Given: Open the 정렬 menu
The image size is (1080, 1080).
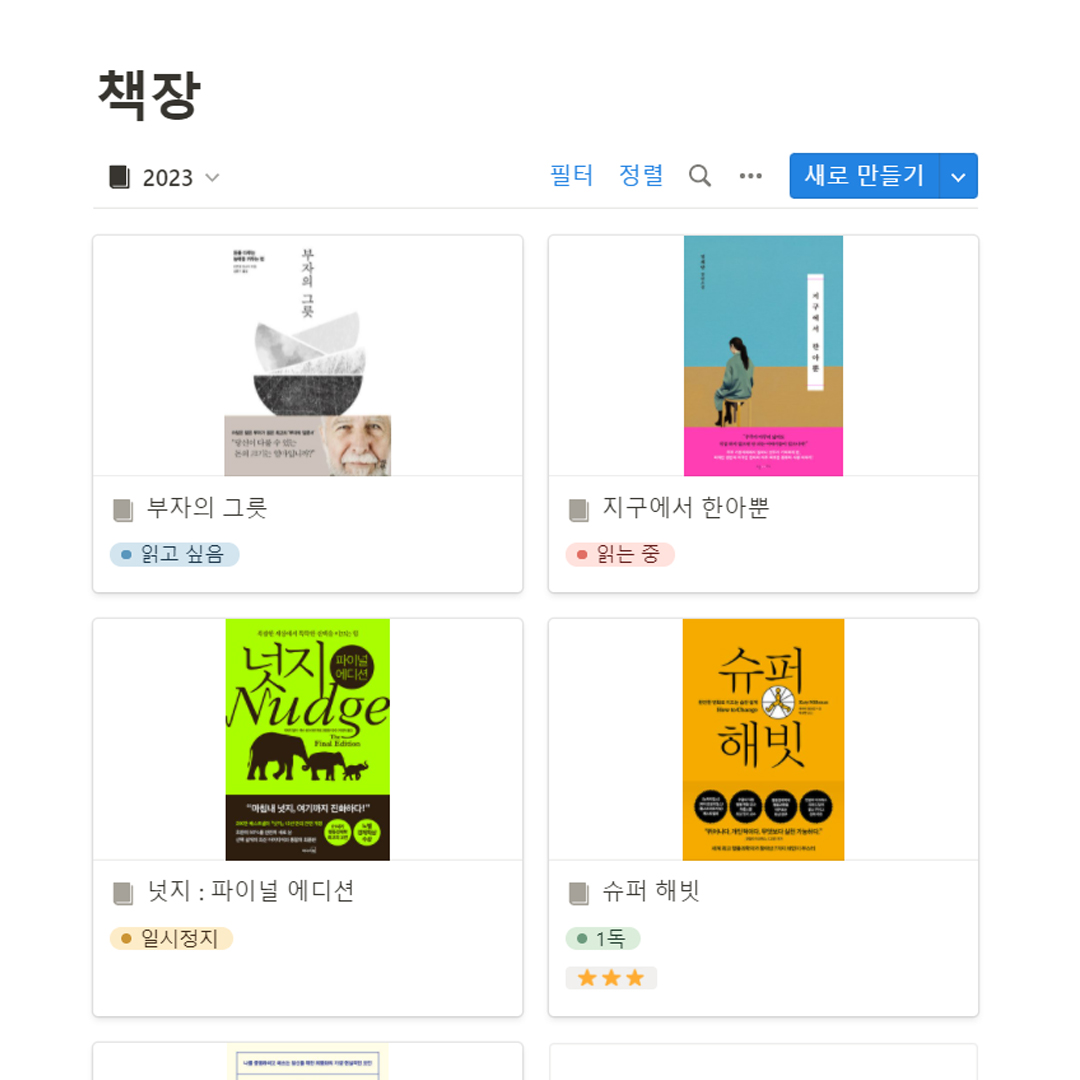Looking at the screenshot, I should (641, 175).
